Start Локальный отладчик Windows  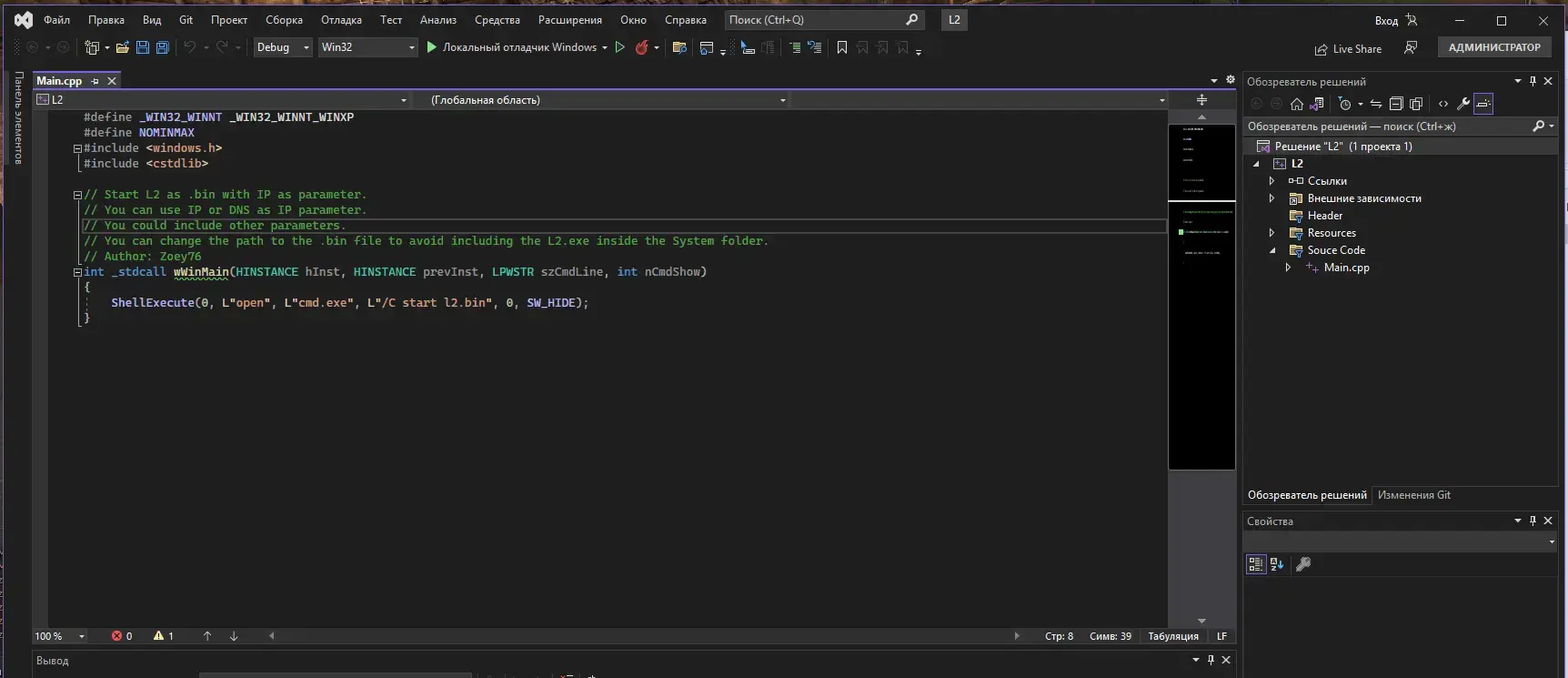[512, 47]
